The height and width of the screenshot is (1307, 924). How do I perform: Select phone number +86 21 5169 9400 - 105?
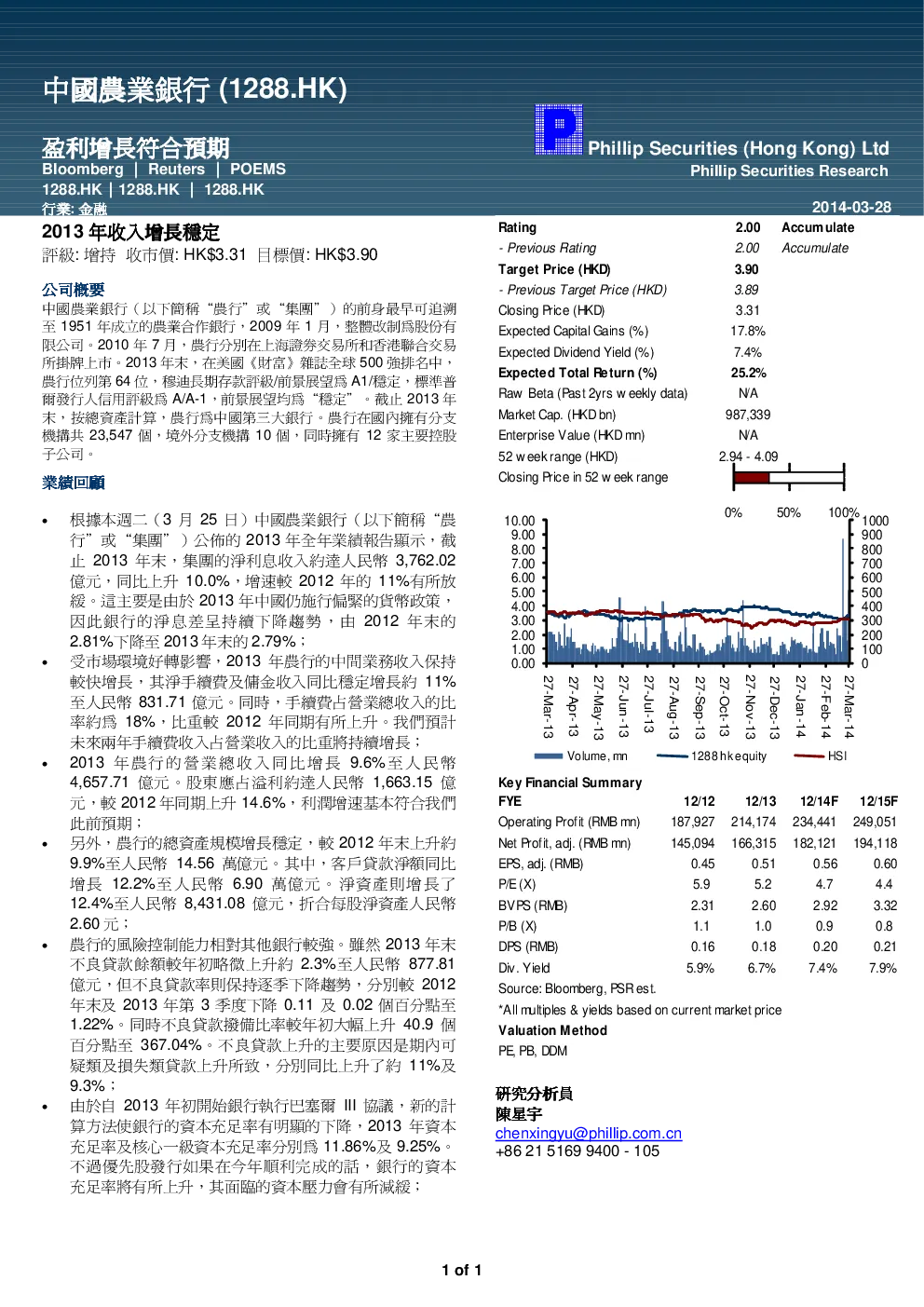[x=577, y=1151]
